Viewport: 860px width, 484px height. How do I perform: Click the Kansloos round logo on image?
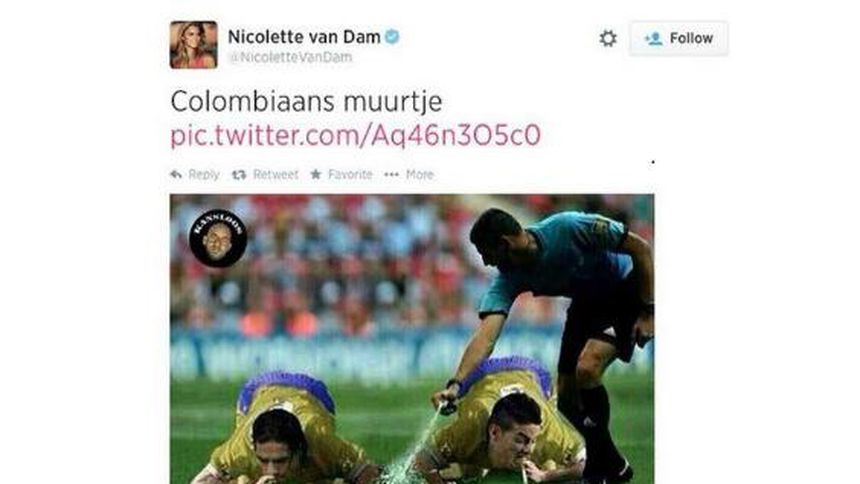pyautogui.click(x=218, y=238)
